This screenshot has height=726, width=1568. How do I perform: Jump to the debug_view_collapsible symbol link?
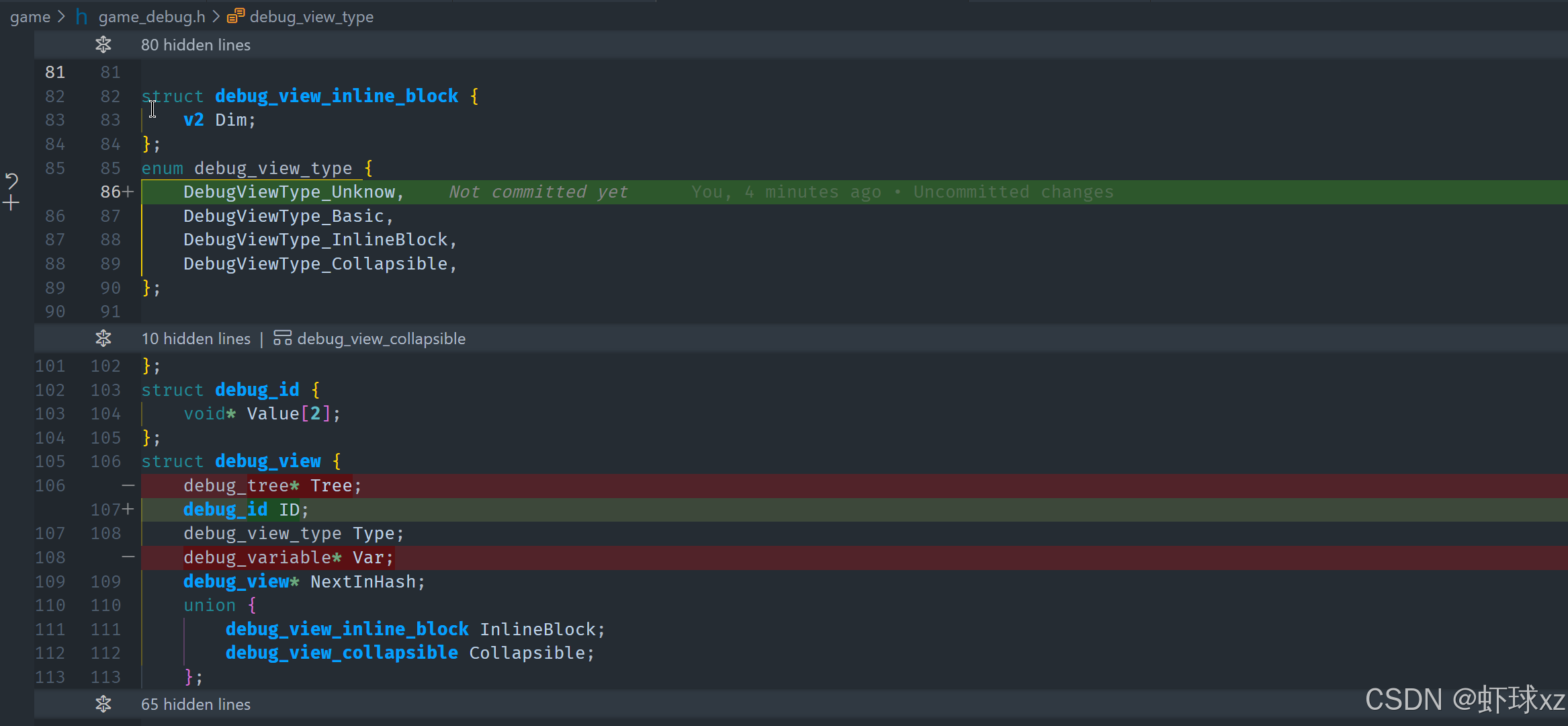tap(381, 339)
